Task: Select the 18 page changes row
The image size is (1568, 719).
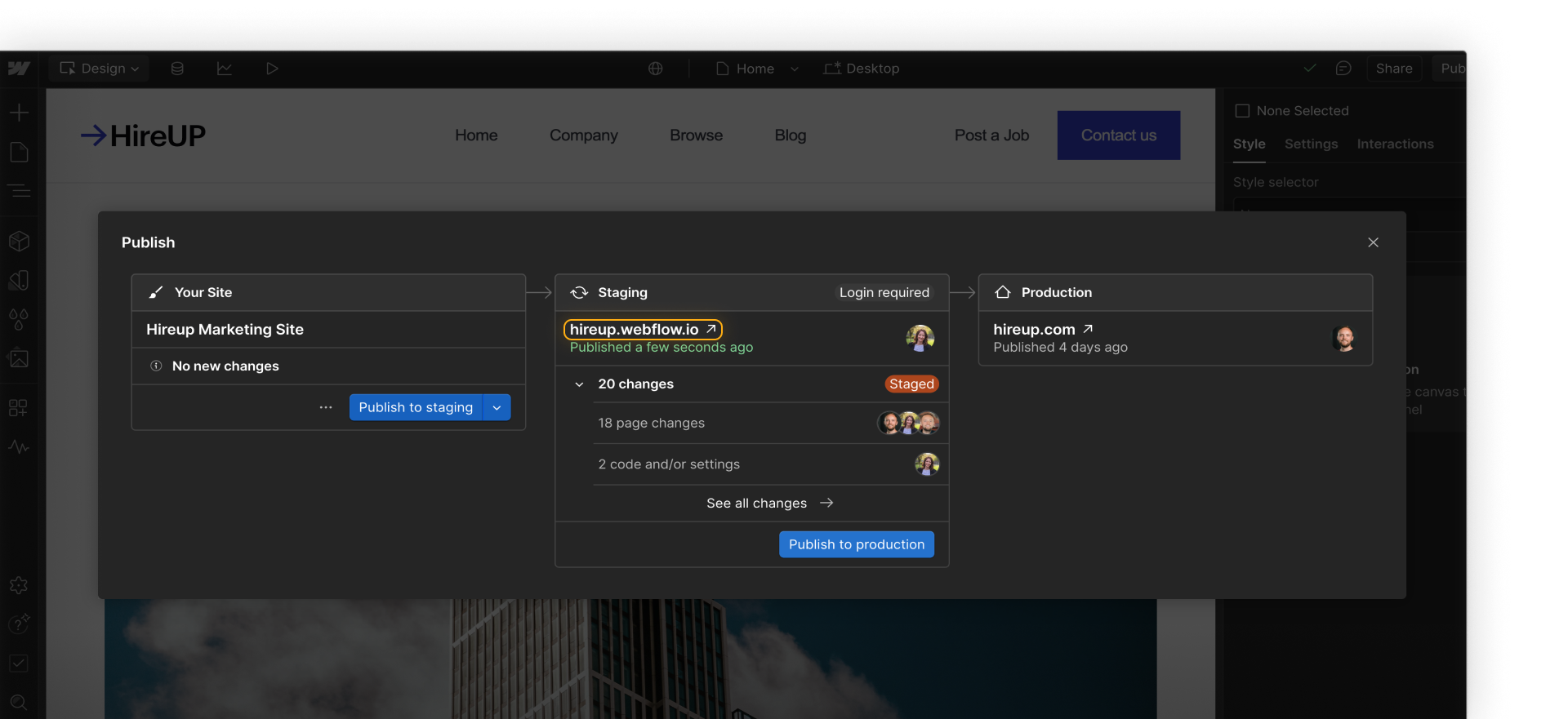Action: [770, 423]
